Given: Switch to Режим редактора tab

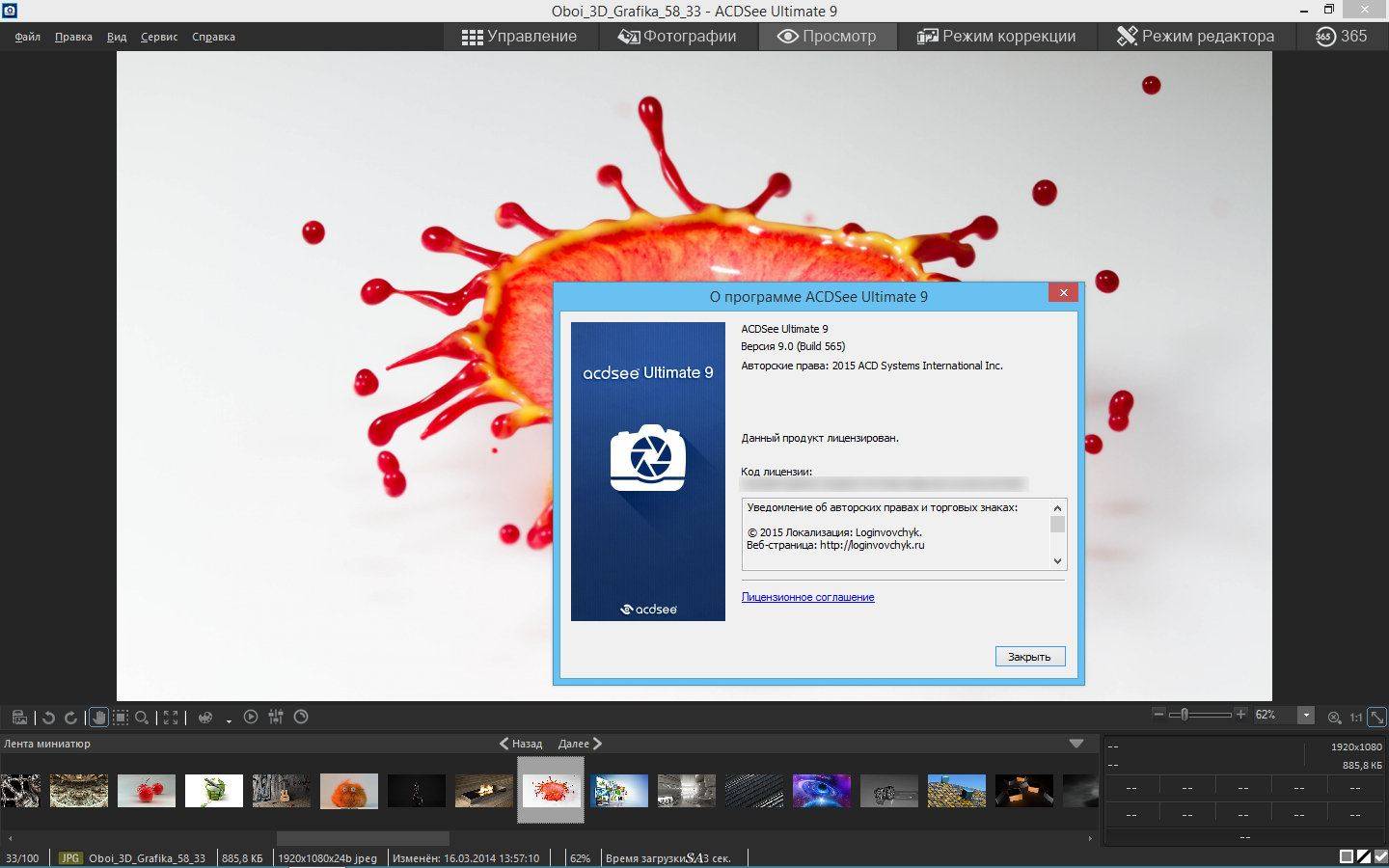Looking at the screenshot, I should pyautogui.click(x=1195, y=37).
